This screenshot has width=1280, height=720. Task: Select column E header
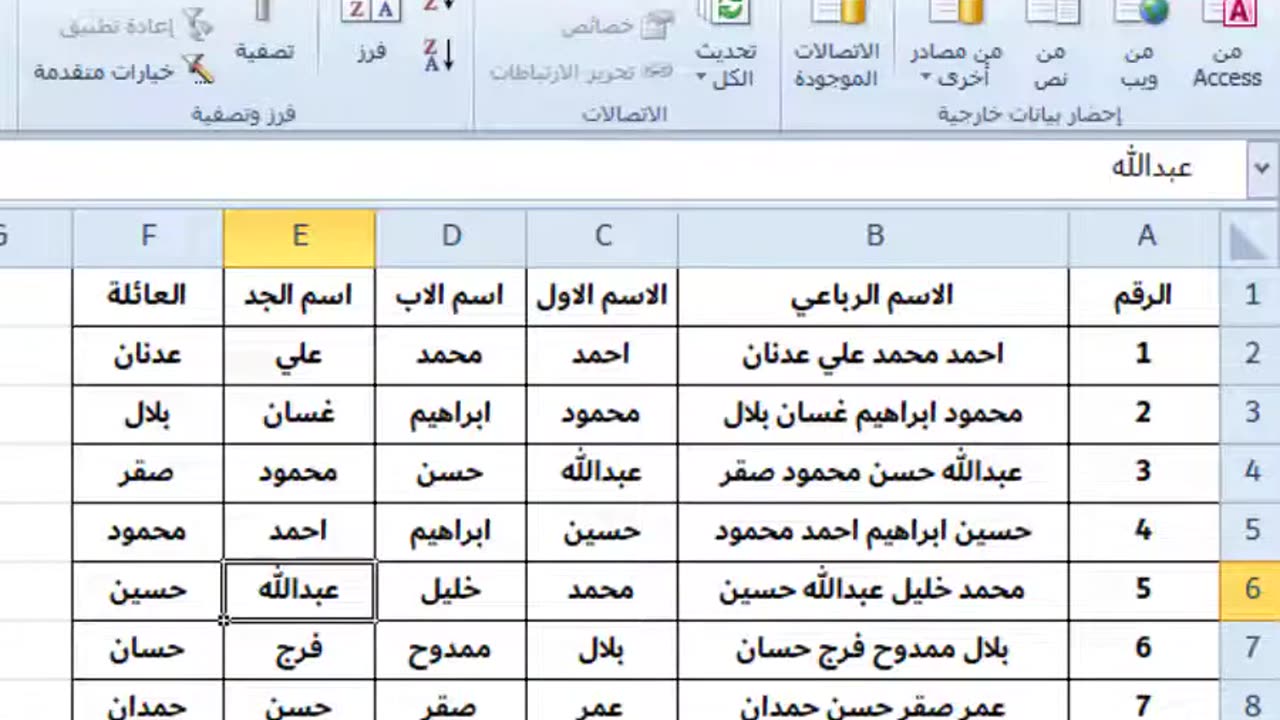tap(299, 237)
